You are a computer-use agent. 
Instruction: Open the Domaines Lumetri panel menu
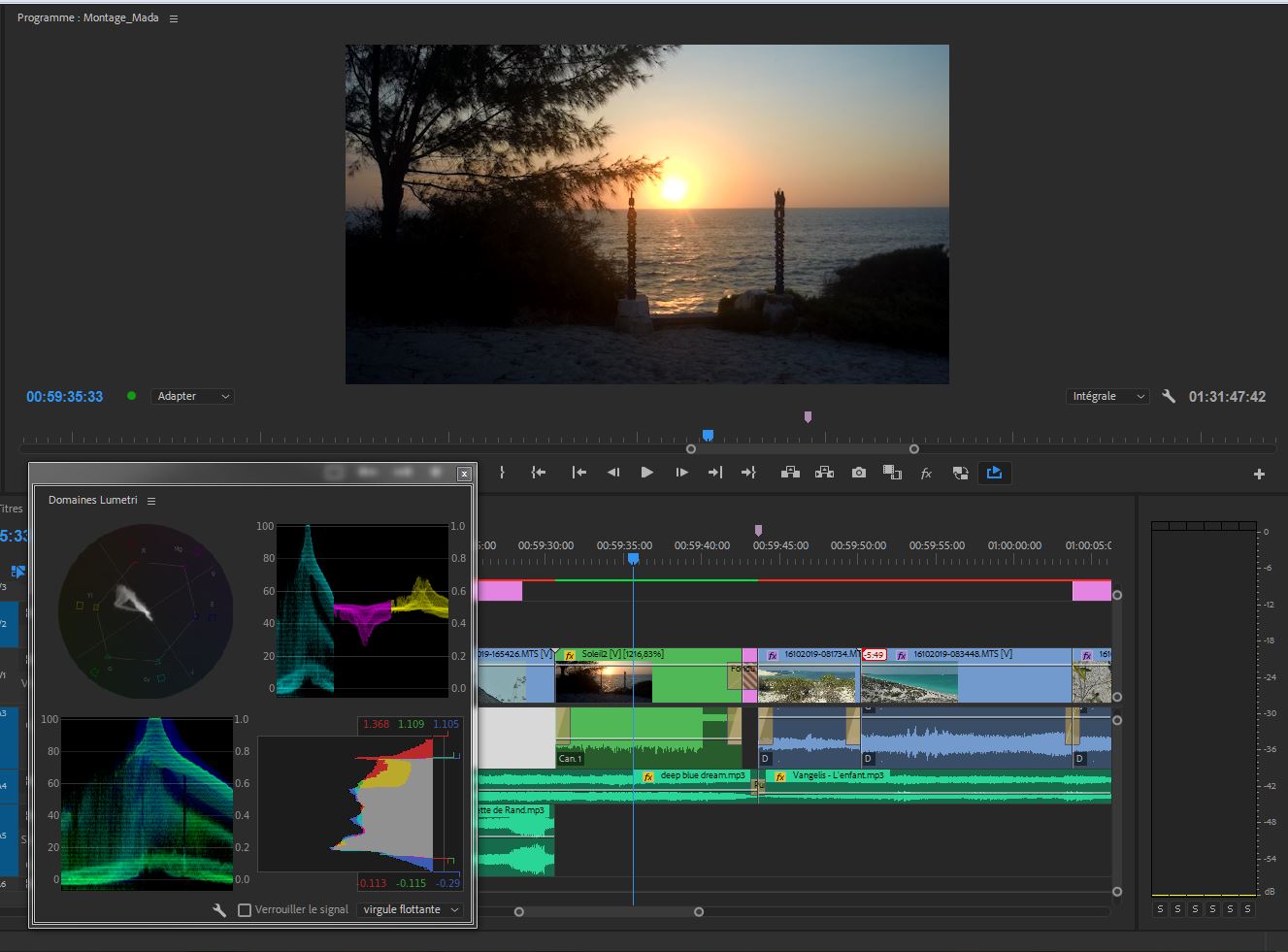[x=151, y=501]
